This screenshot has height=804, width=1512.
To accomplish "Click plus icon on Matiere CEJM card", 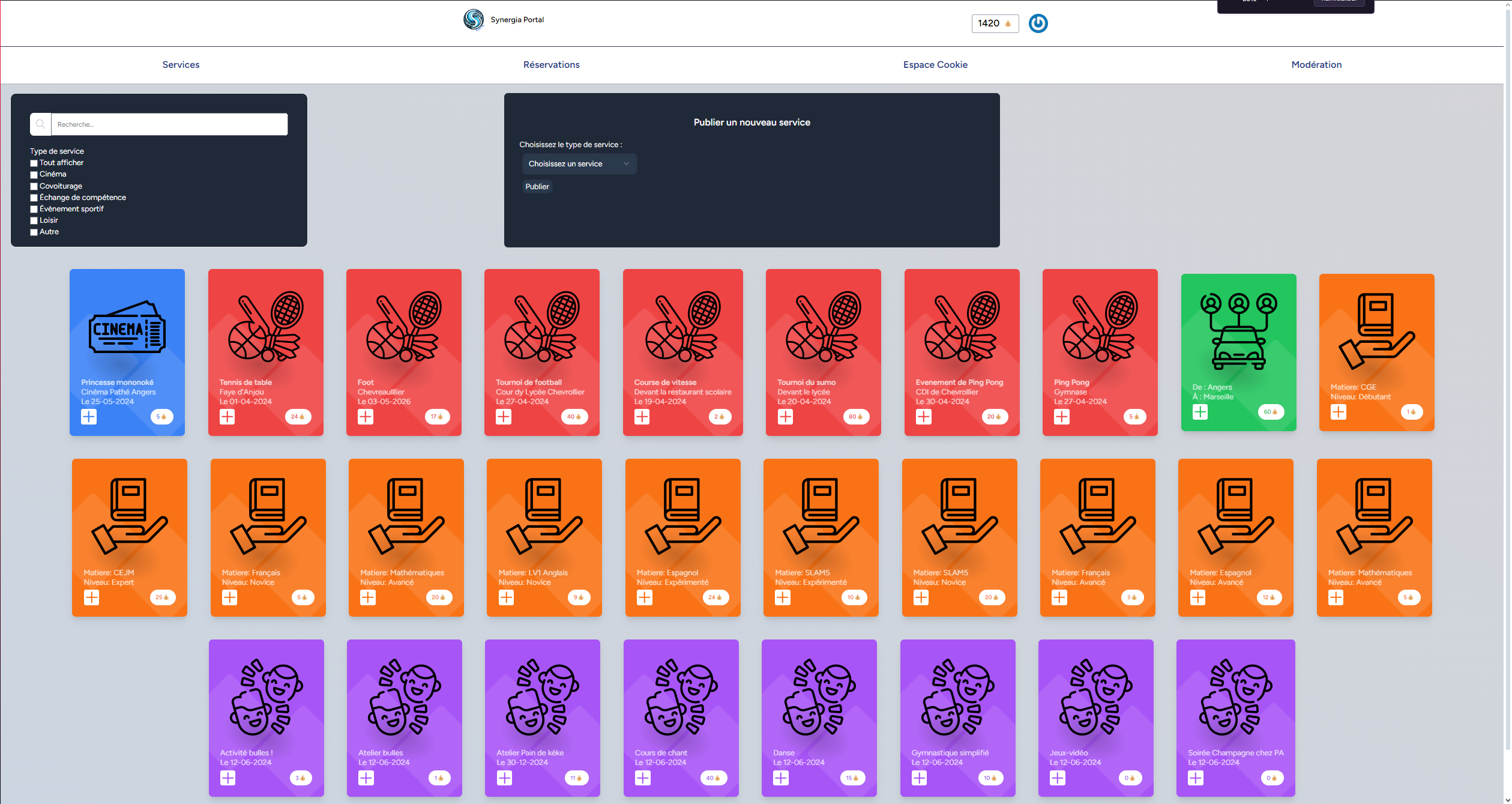I will [91, 597].
